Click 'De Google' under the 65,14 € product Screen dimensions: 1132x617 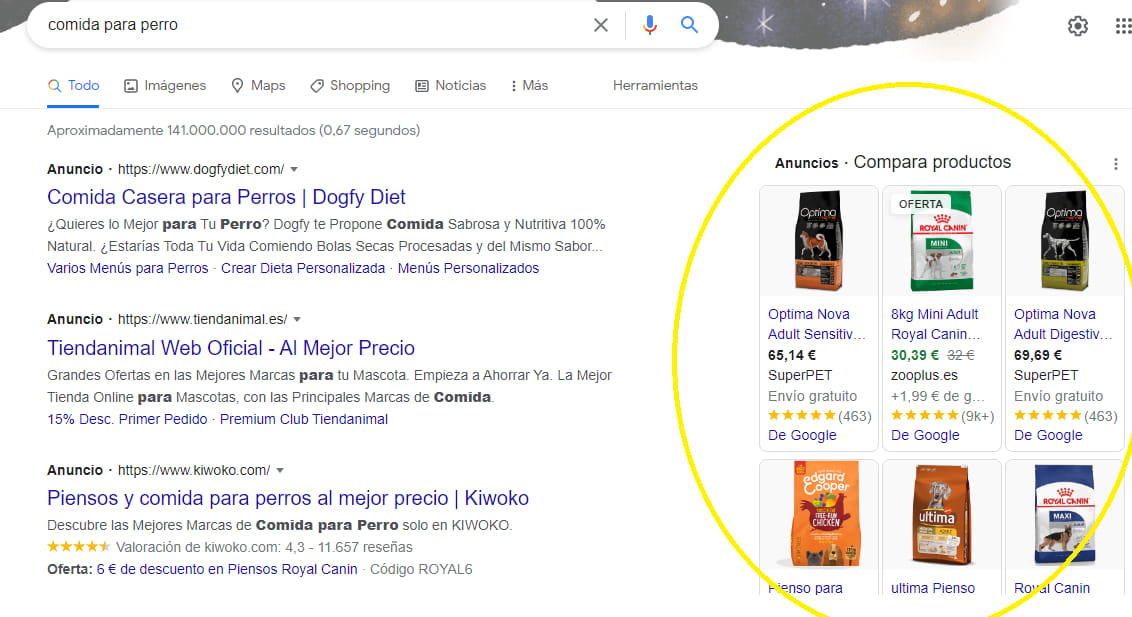[802, 436]
